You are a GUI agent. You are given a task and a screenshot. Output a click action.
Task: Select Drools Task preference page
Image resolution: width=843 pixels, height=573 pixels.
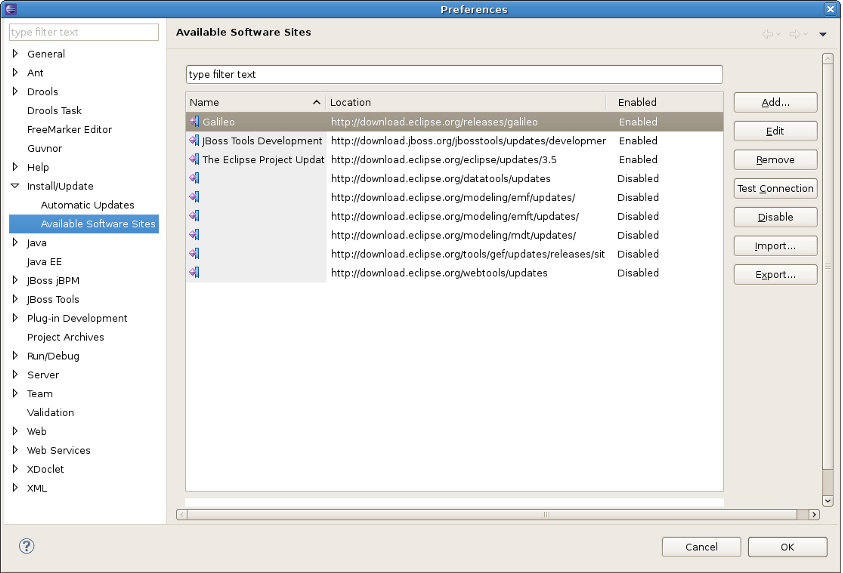coord(54,110)
